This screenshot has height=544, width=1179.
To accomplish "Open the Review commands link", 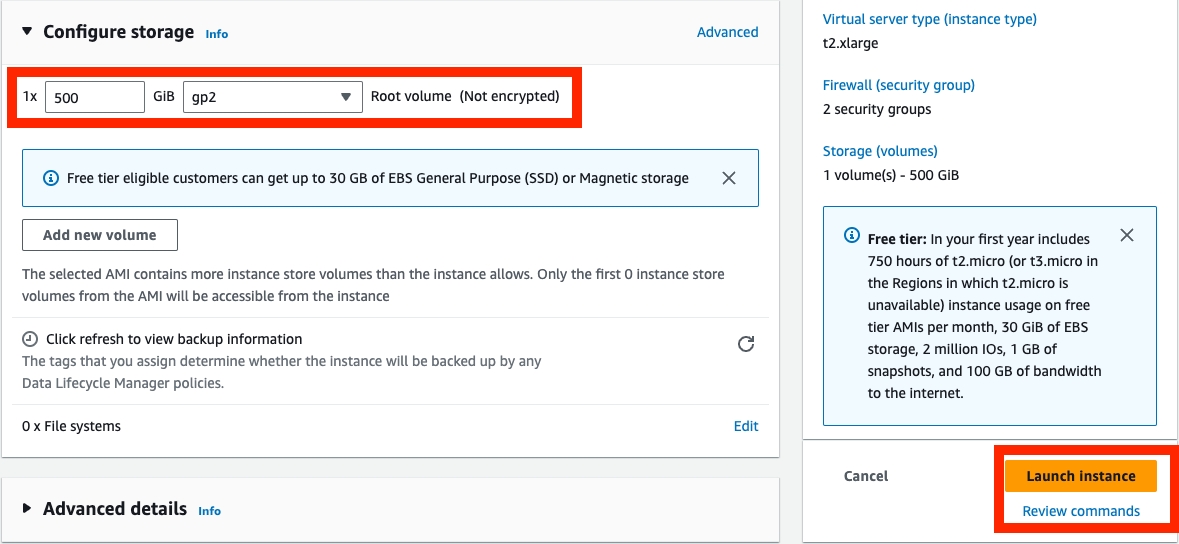I will 1080,511.
